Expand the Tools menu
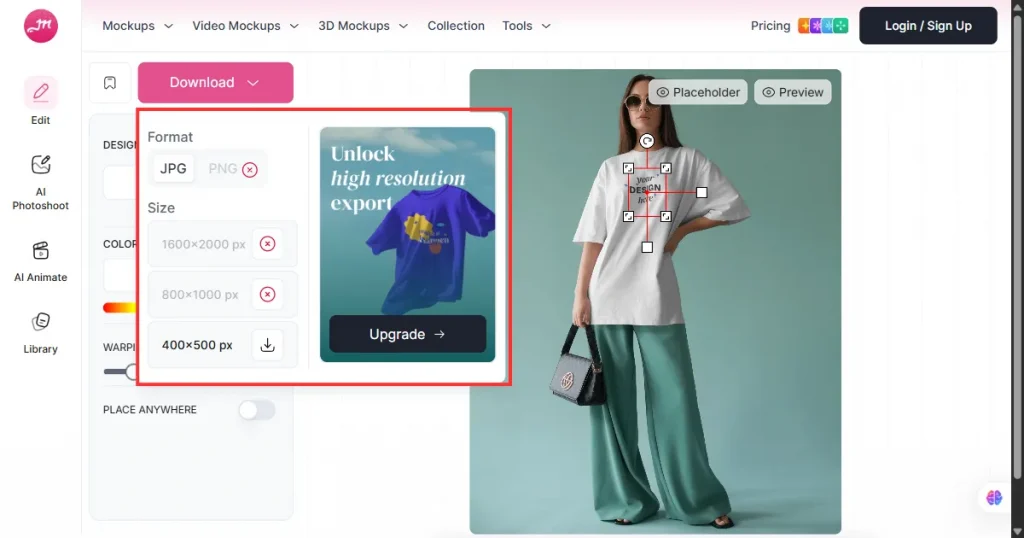Screen dimensions: 1024x538 526,26
